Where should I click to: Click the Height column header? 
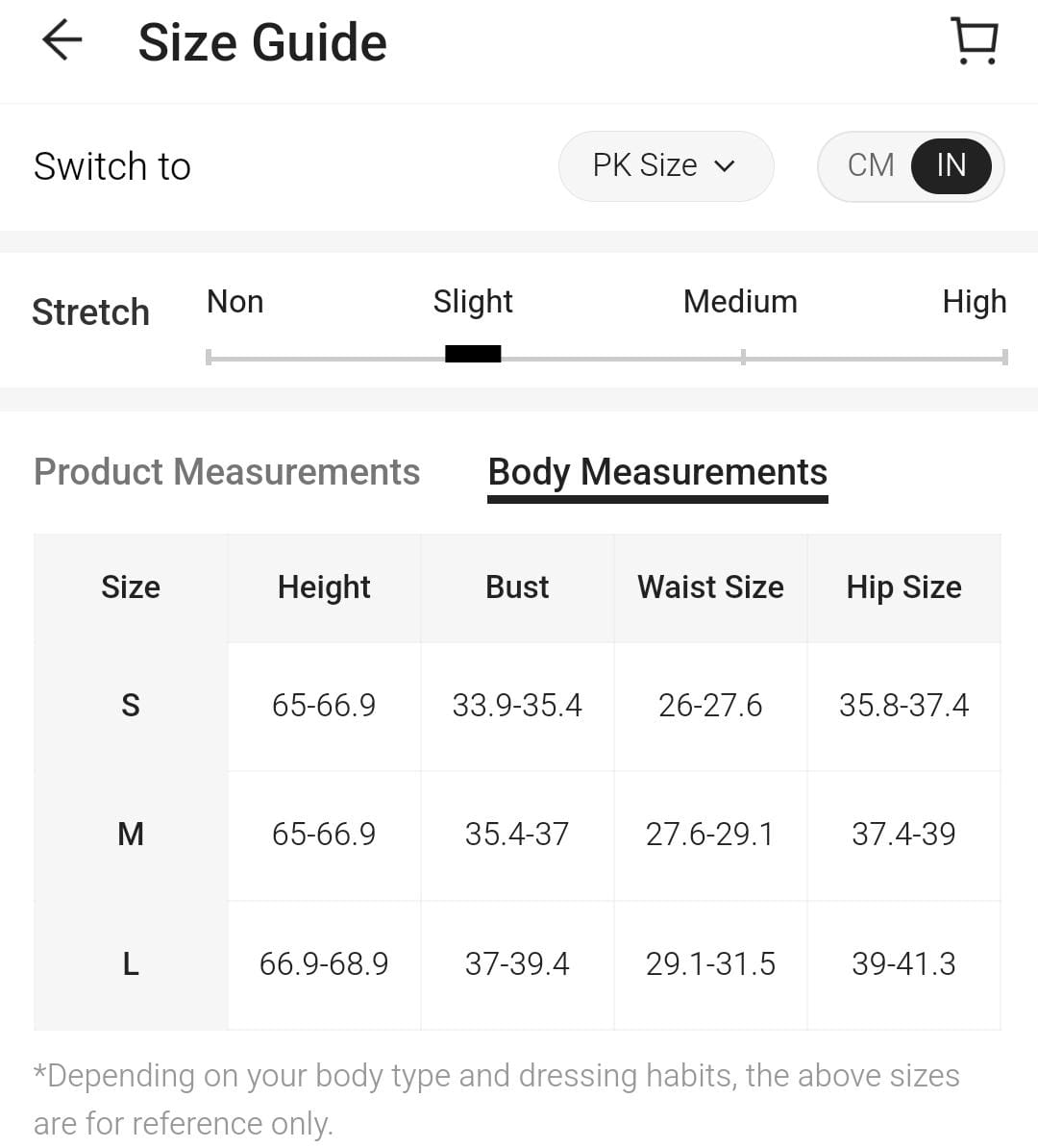click(324, 587)
